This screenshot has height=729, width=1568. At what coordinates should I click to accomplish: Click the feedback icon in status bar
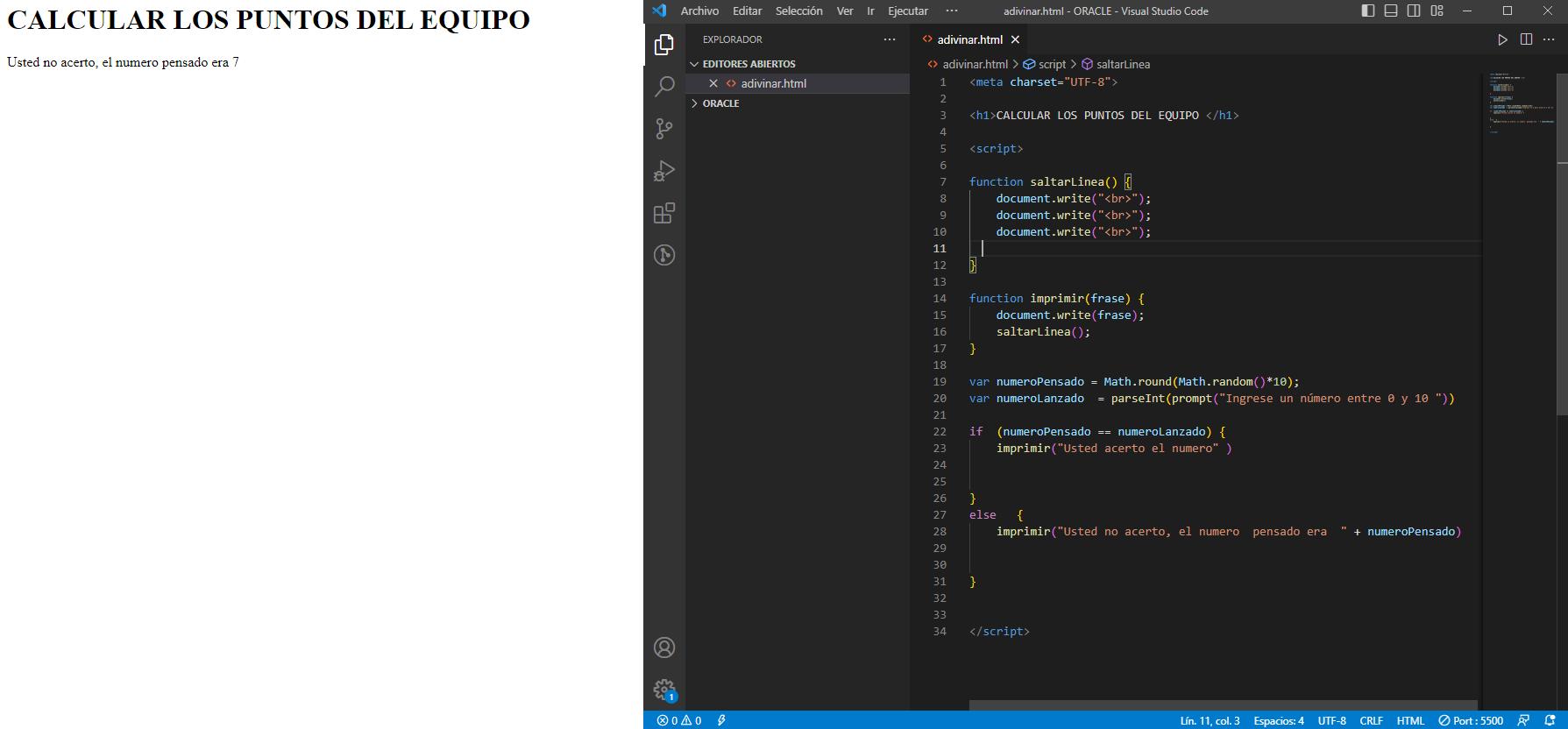[1523, 720]
